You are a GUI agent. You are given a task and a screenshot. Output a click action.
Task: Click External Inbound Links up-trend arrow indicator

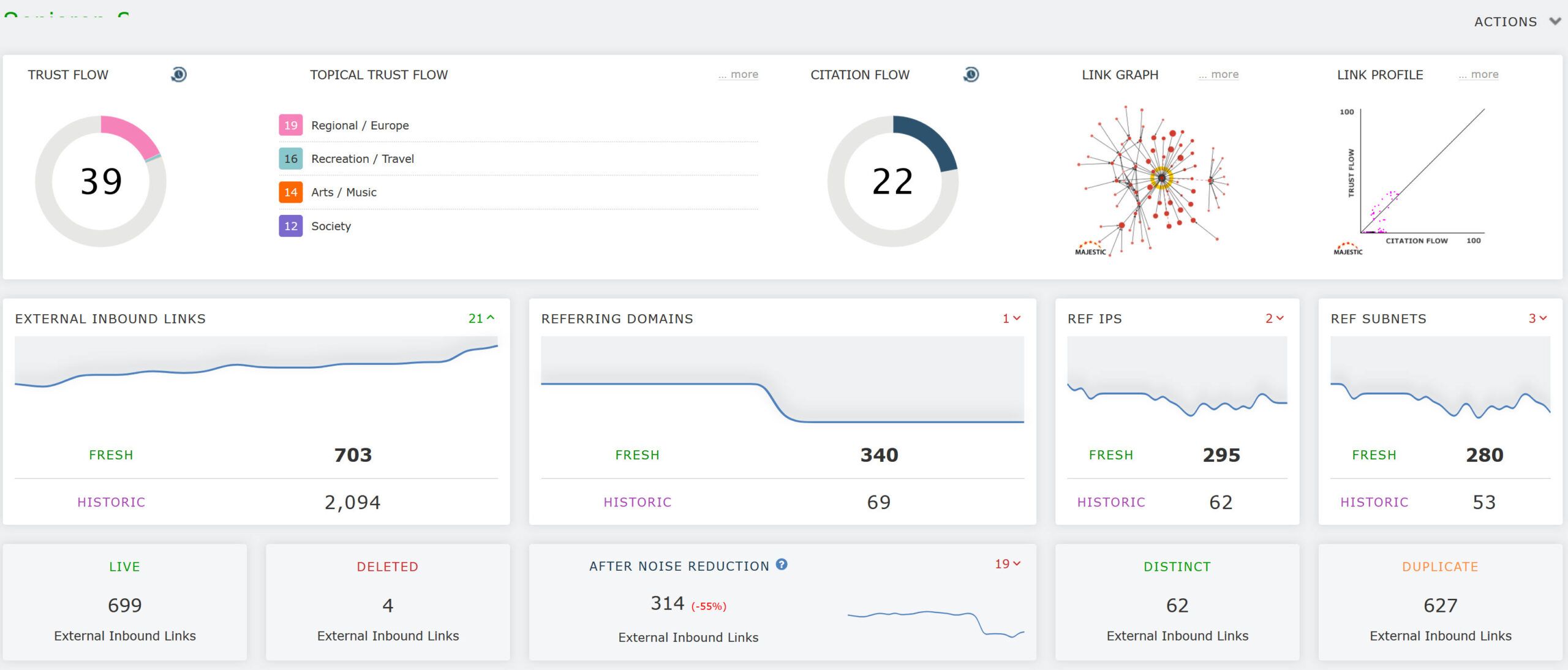[x=491, y=318]
